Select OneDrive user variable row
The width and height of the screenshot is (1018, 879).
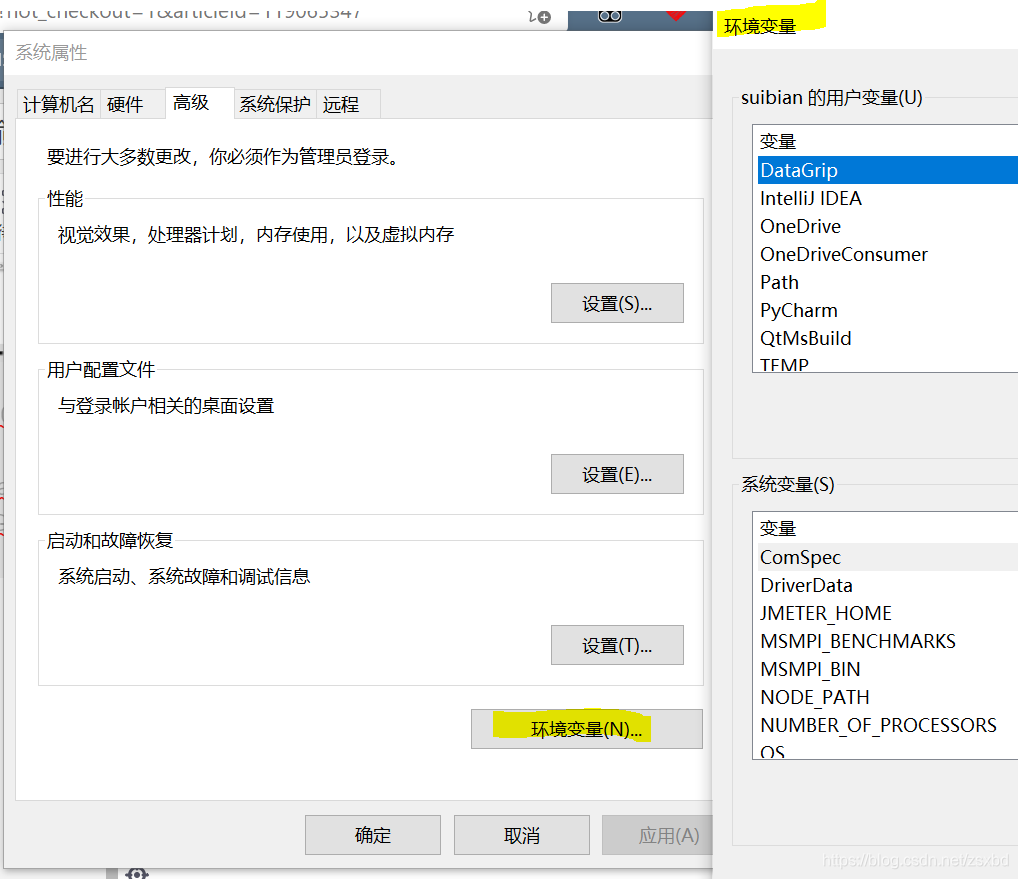tap(888, 226)
